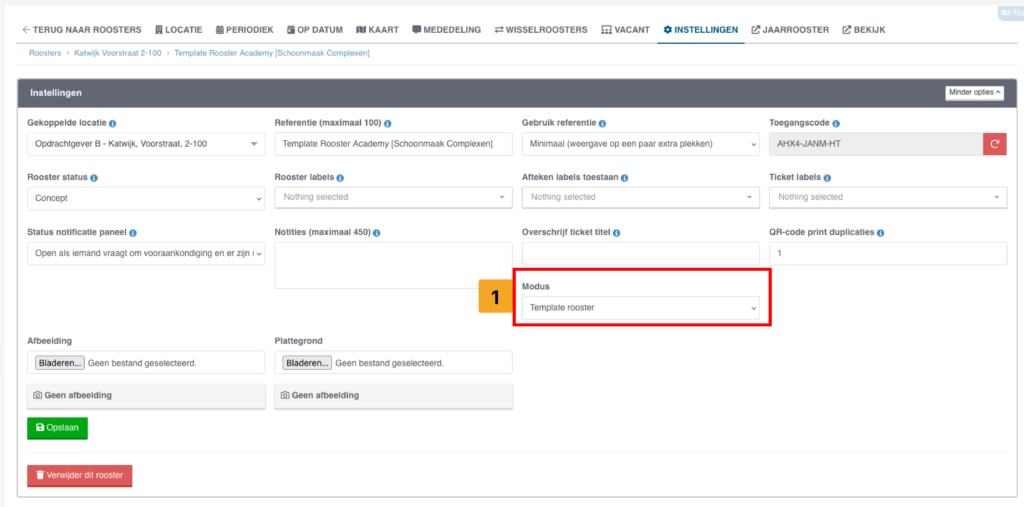The image size is (1024, 507).
Task: Switch to the Periodiek tab
Action: coord(243,30)
